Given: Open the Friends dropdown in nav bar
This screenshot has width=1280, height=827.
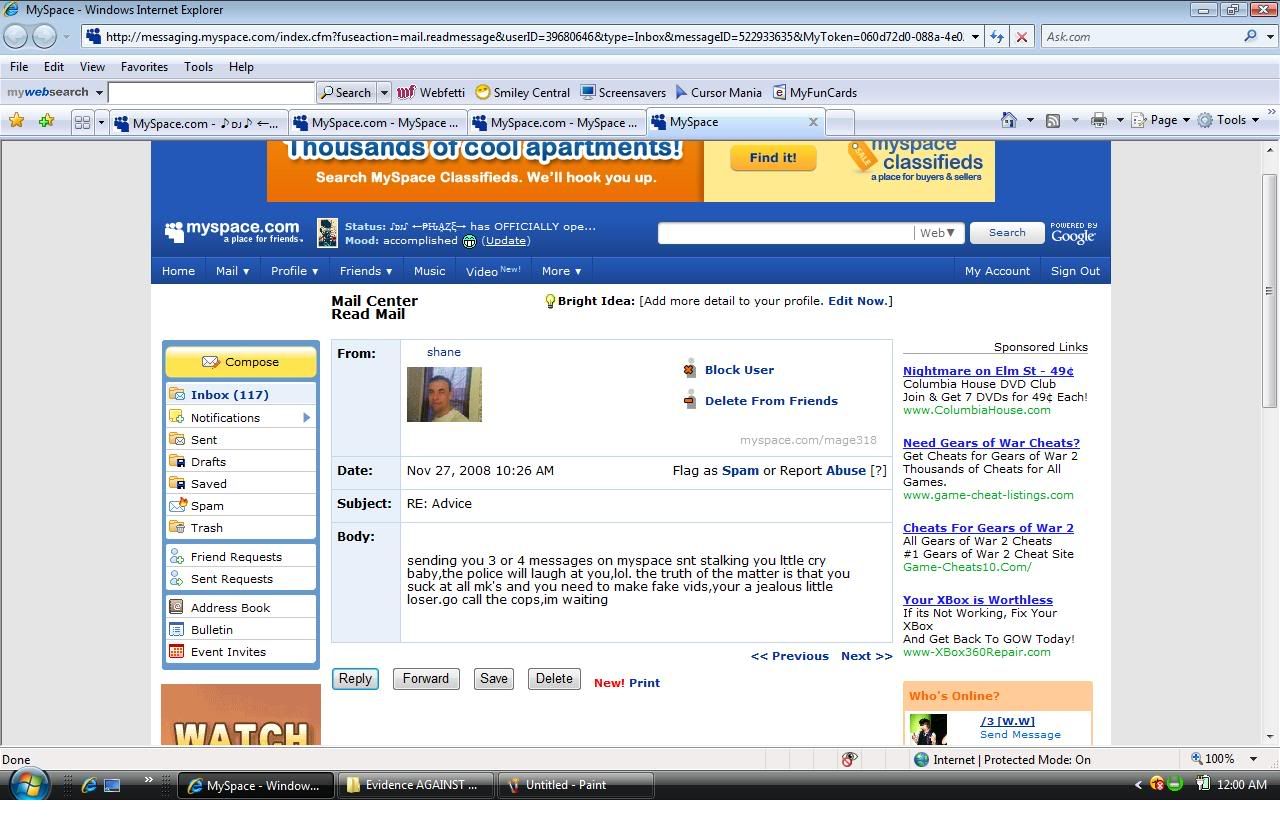Looking at the screenshot, I should [366, 271].
